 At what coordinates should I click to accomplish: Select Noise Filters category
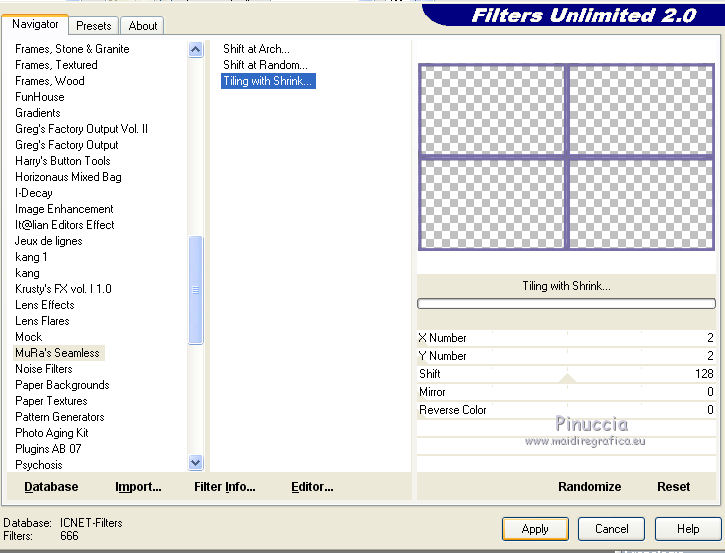pos(44,369)
